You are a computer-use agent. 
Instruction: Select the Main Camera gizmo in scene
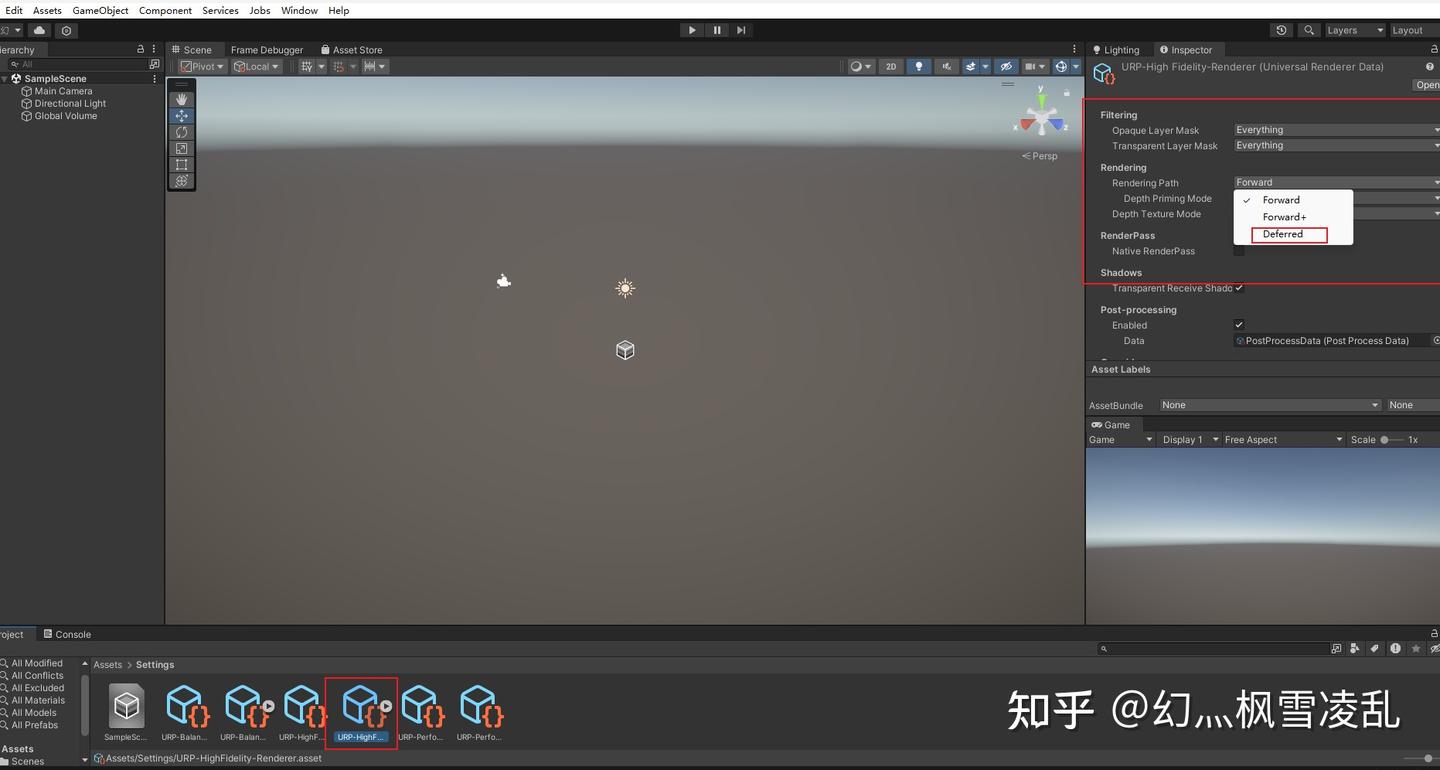pos(504,281)
